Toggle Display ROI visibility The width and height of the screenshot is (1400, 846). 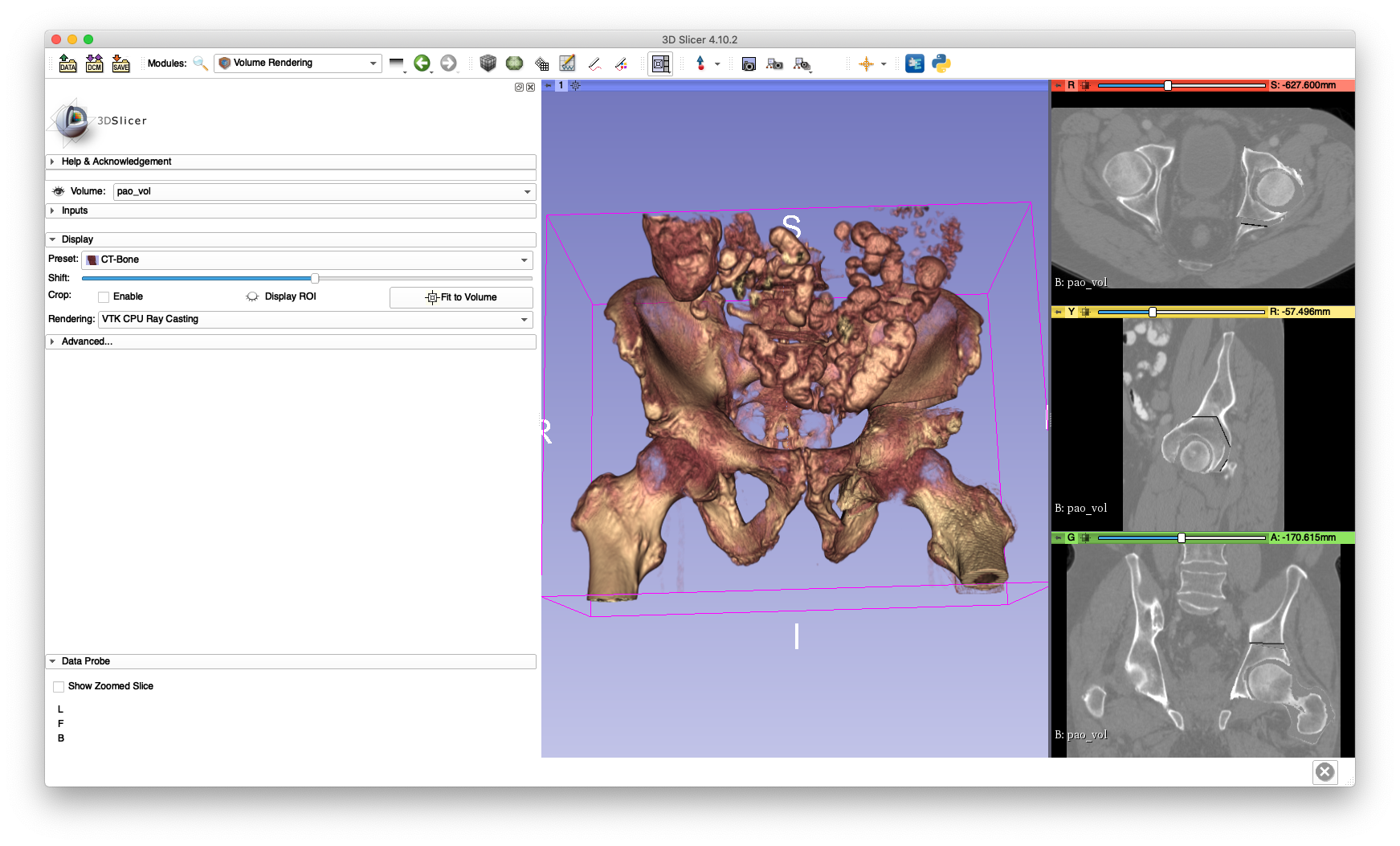[x=252, y=296]
